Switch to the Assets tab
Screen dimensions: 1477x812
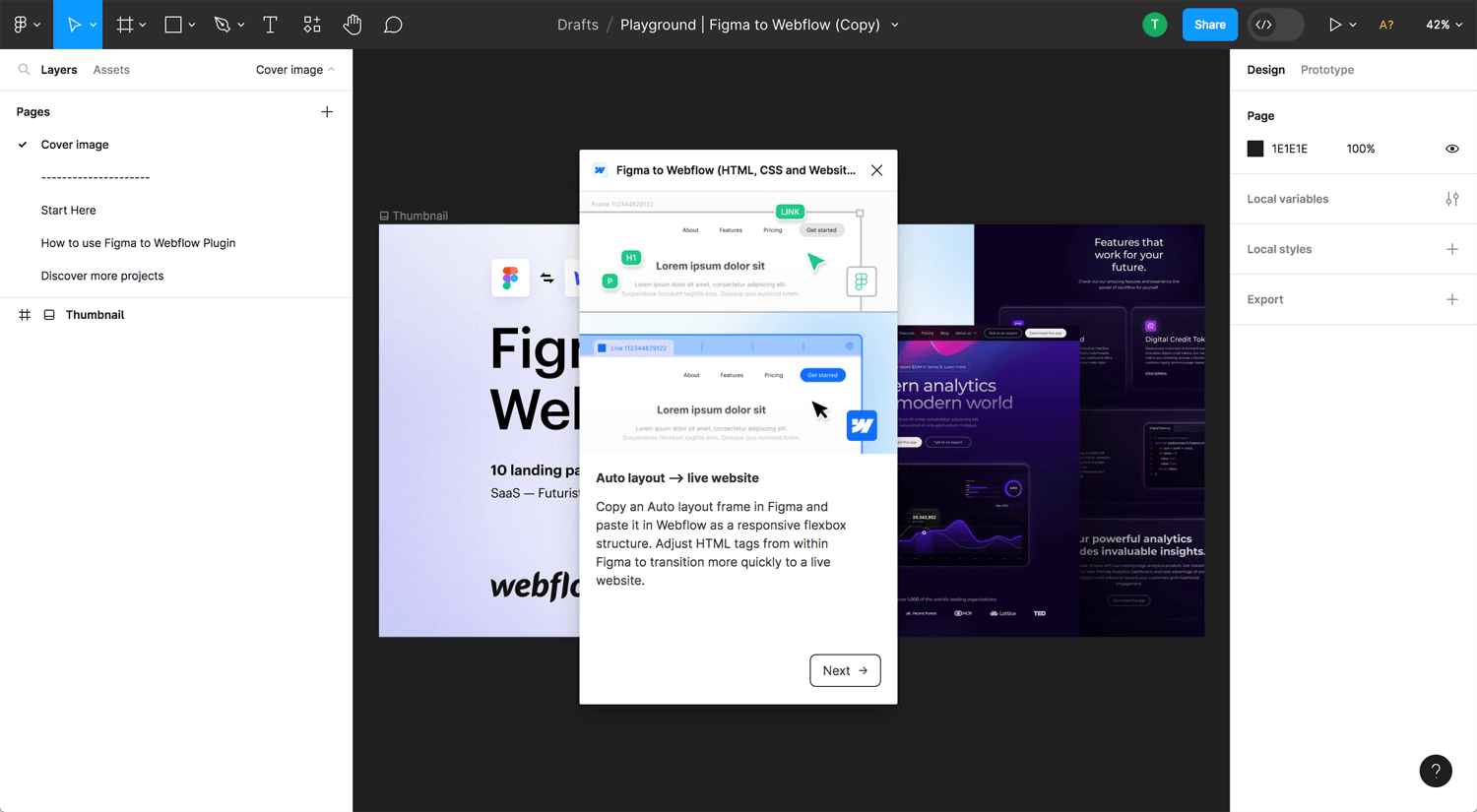111,70
